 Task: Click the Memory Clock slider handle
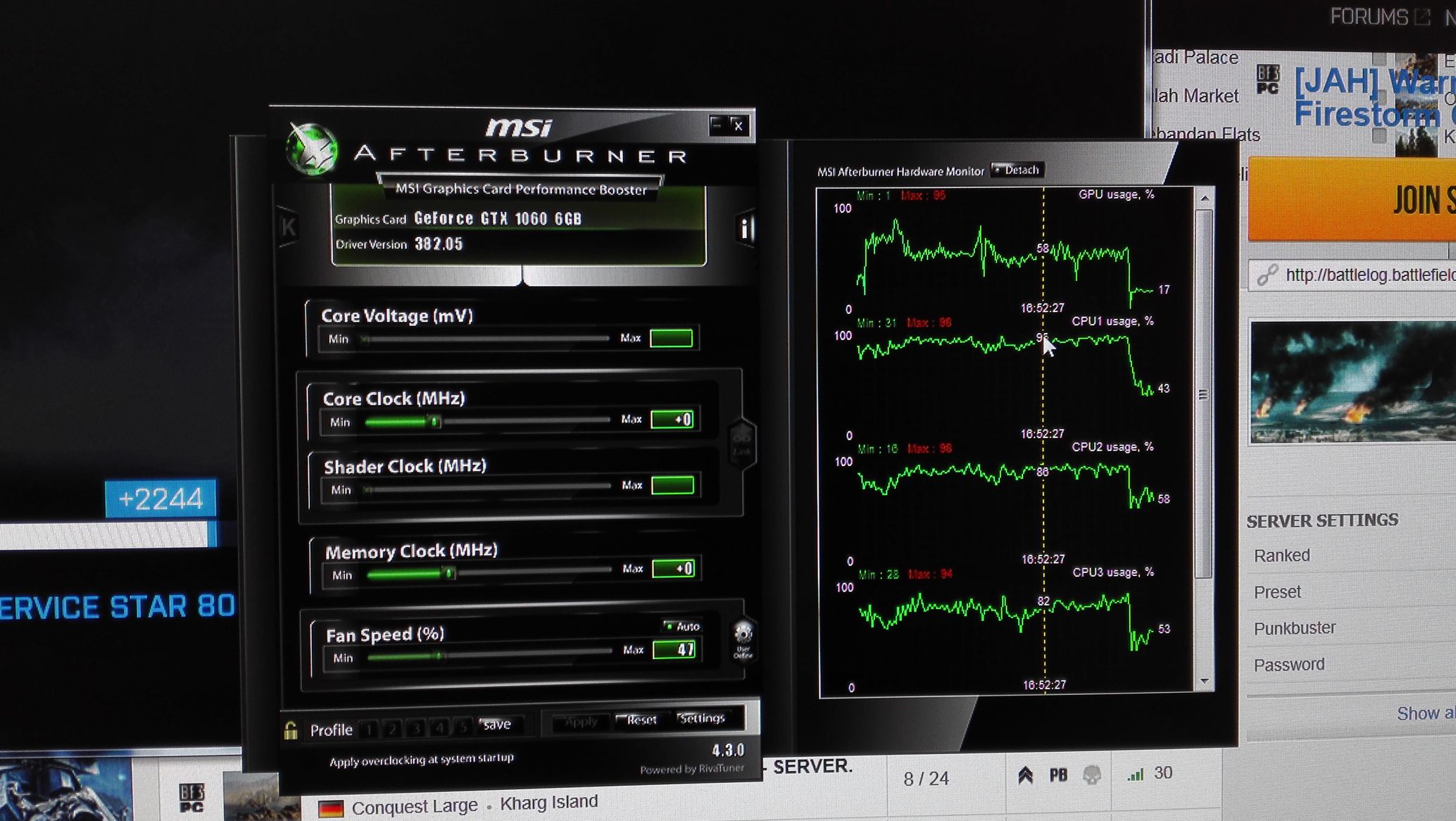(x=449, y=573)
